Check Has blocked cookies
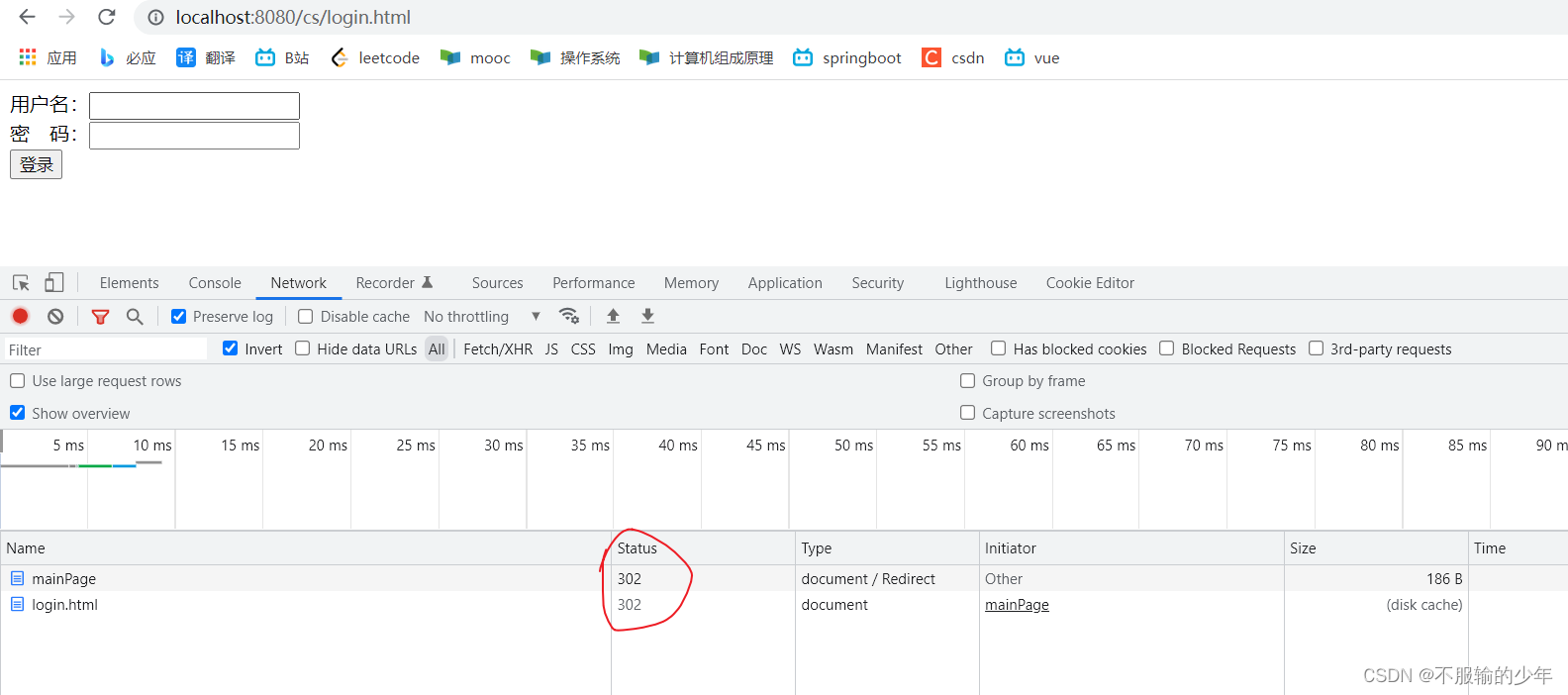Screen dimensions: 1568x695 click(x=999, y=348)
